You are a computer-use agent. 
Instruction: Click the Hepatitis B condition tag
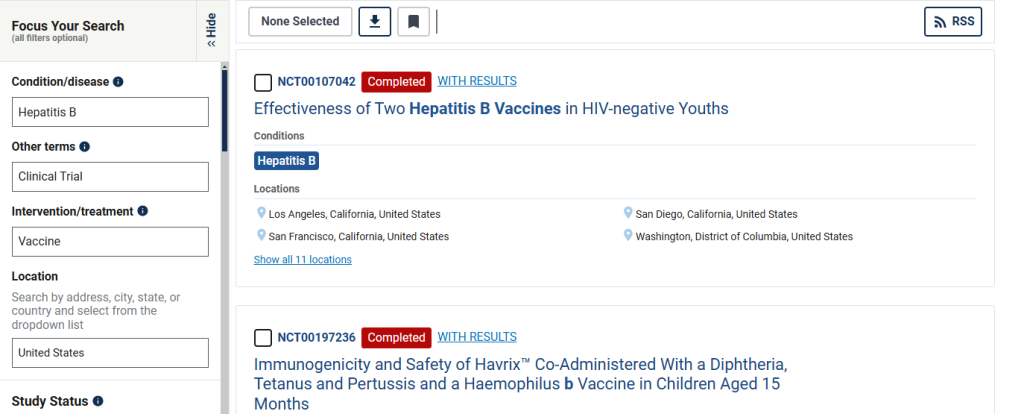[287, 161]
